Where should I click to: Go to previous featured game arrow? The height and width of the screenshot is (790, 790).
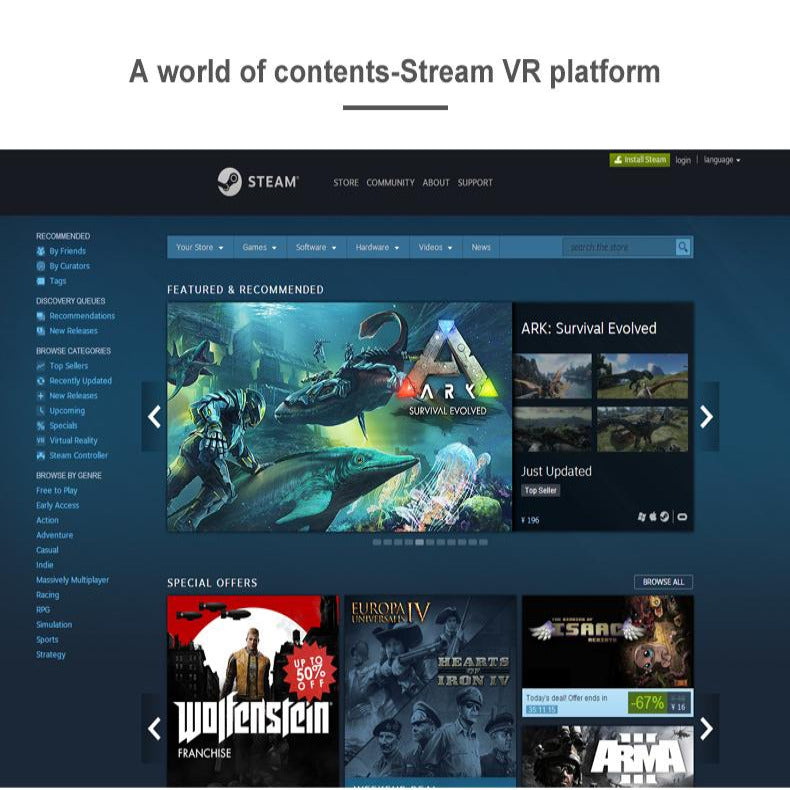154,417
